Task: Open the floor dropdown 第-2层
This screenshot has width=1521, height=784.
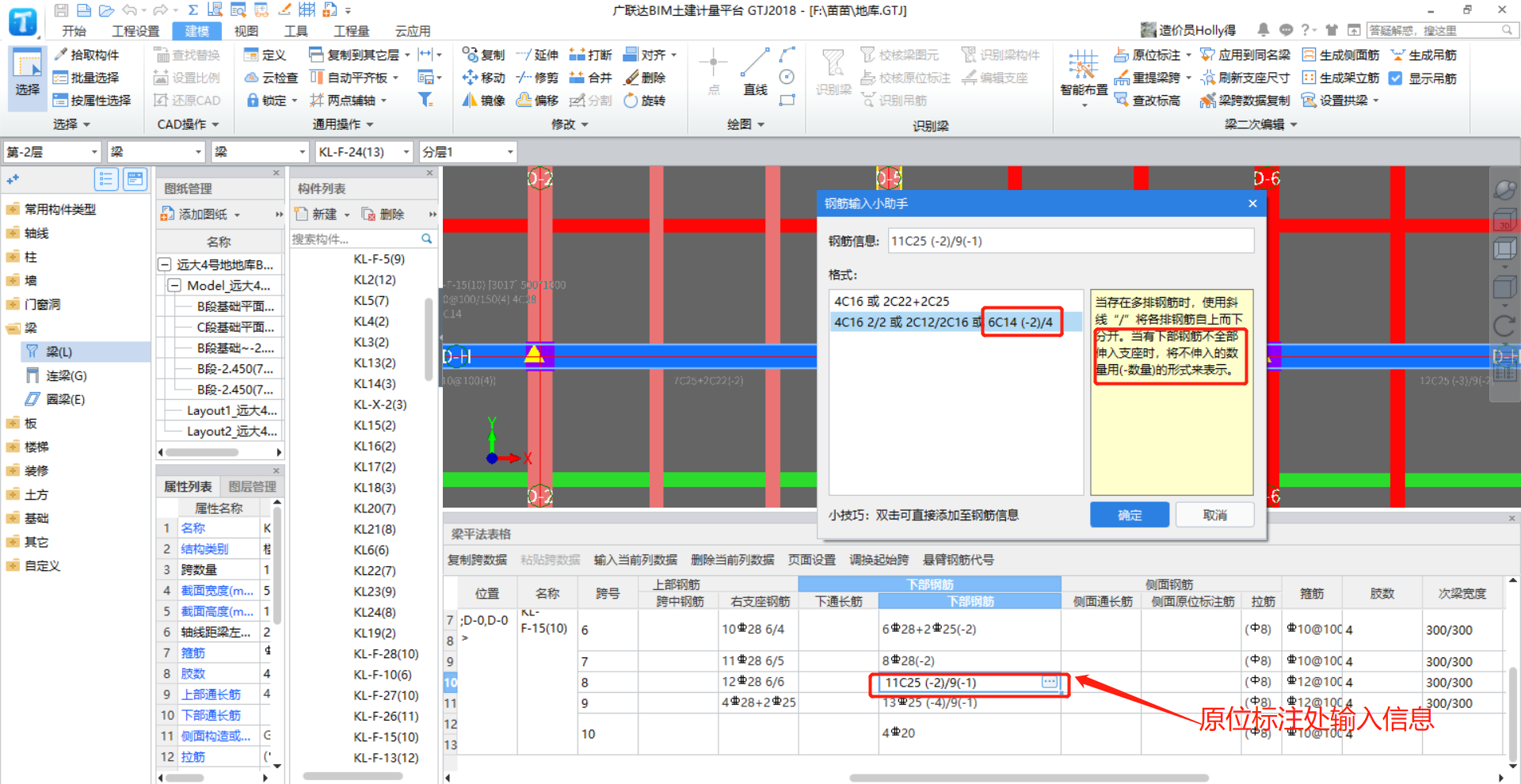Action: (52, 151)
